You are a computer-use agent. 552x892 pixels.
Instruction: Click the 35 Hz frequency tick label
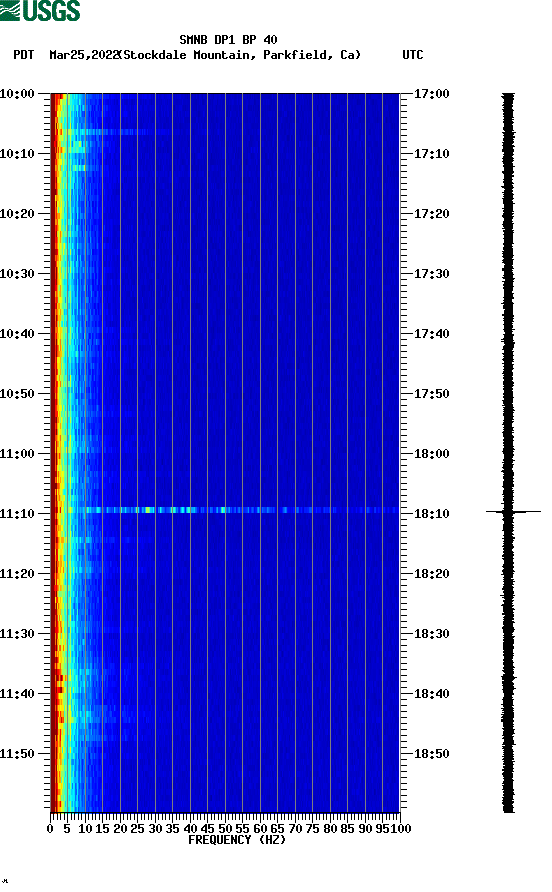(172, 829)
